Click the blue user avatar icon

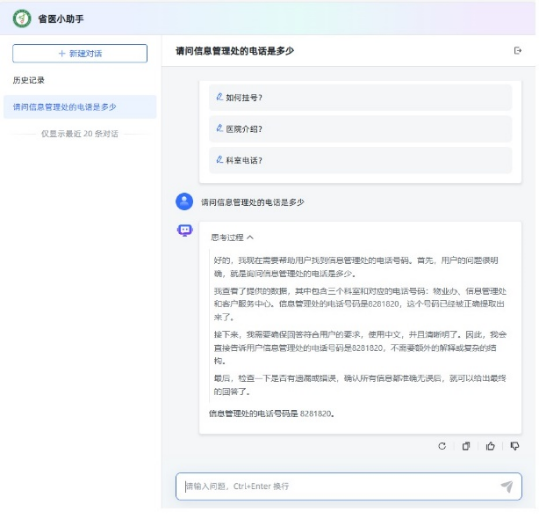coord(185,202)
